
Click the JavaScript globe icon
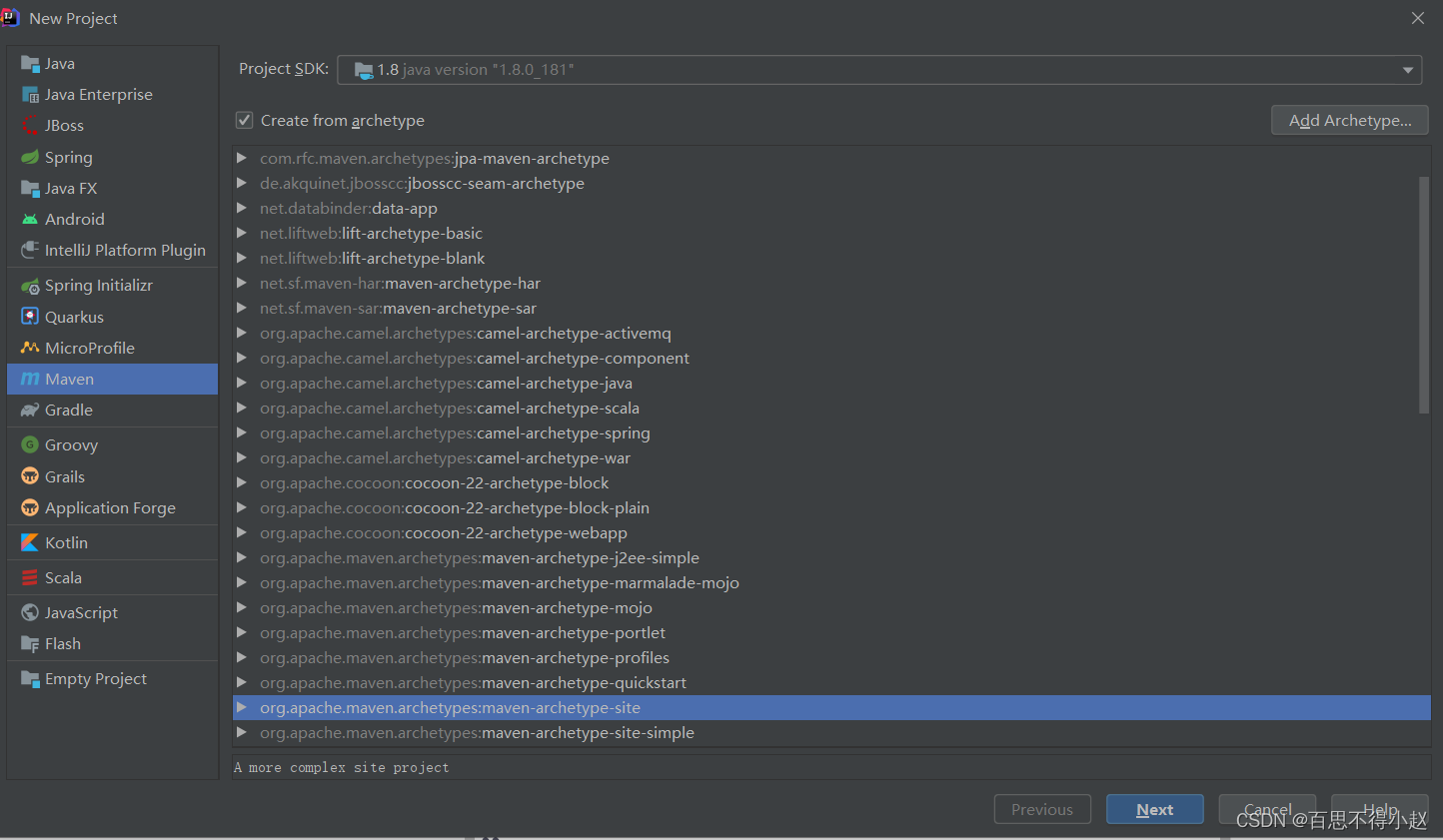click(x=30, y=613)
